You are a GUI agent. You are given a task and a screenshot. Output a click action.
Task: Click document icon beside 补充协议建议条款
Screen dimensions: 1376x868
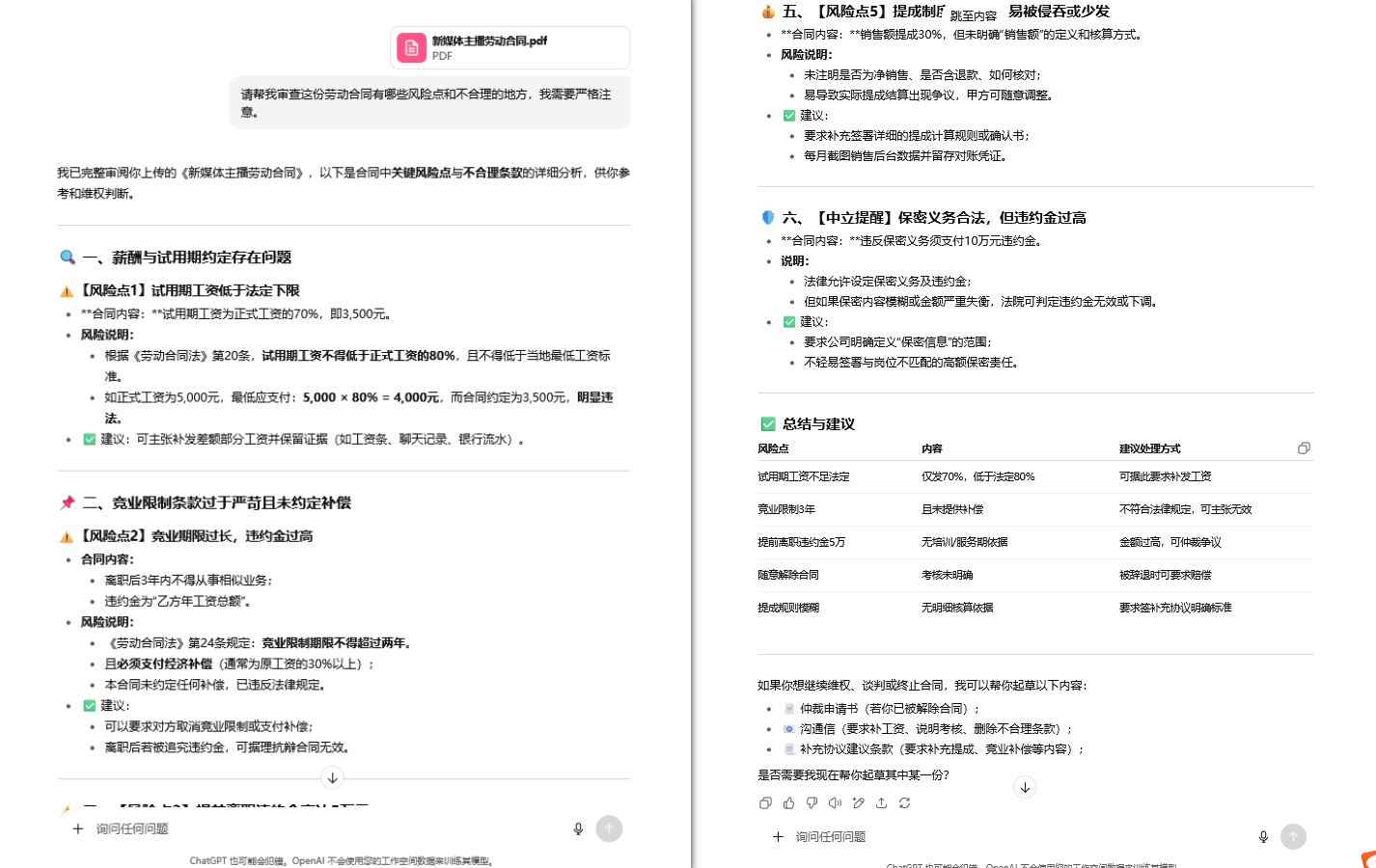tap(789, 748)
